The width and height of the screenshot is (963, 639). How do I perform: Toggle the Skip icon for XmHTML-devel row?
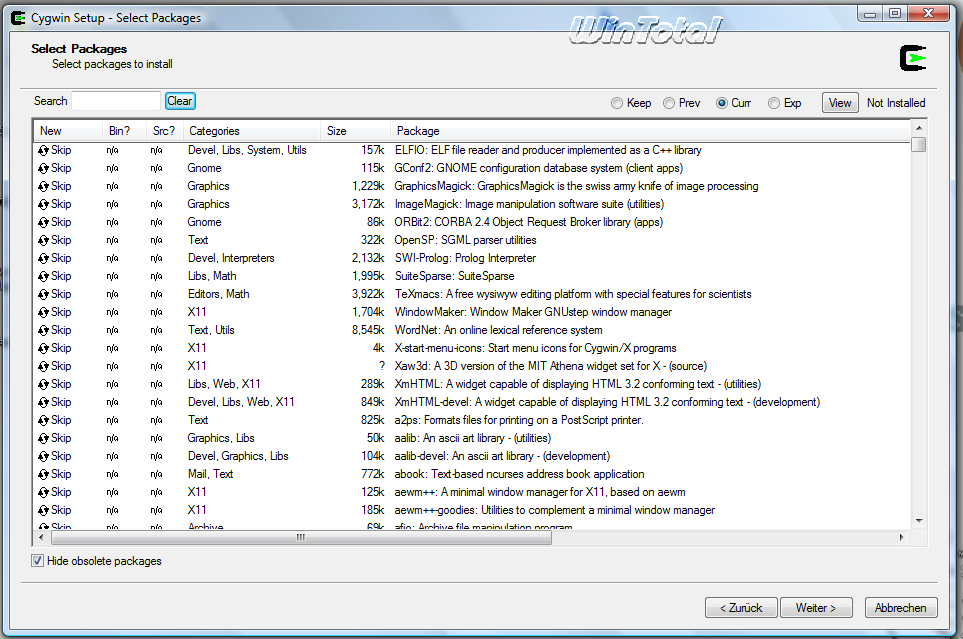pyautogui.click(x=44, y=402)
